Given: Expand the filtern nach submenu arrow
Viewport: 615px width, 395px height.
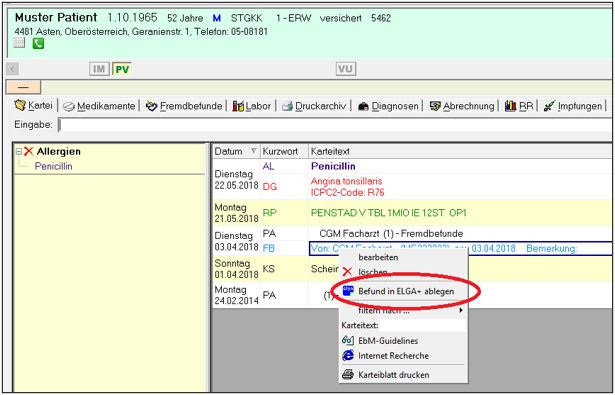Looking at the screenshot, I should click(x=461, y=310).
